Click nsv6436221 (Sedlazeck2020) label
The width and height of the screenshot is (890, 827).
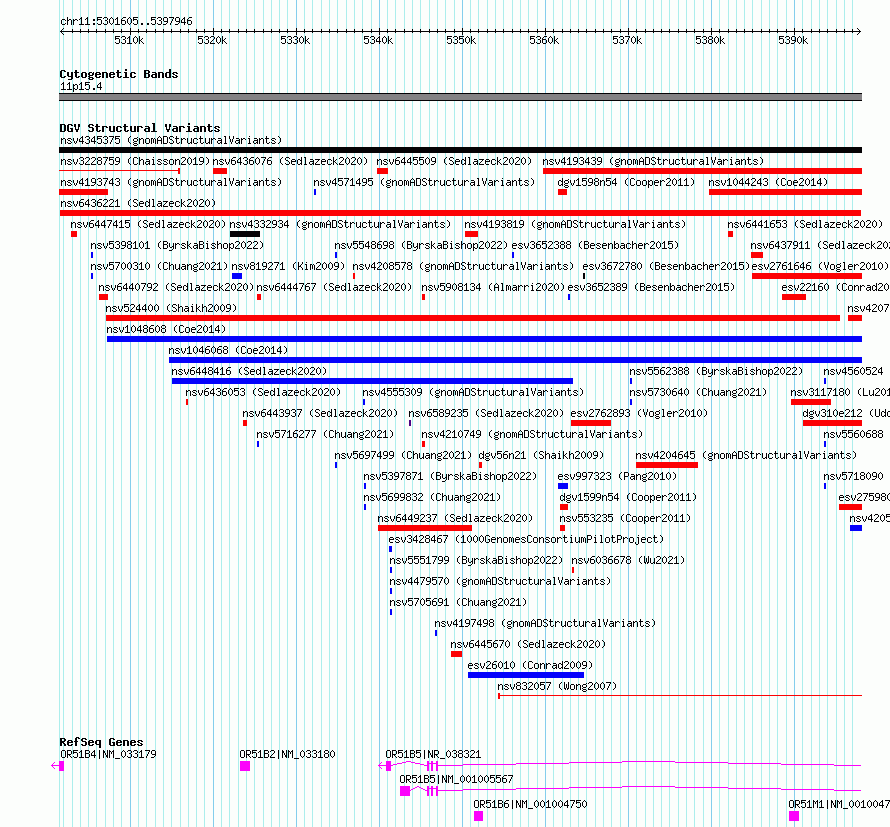[x=138, y=203]
